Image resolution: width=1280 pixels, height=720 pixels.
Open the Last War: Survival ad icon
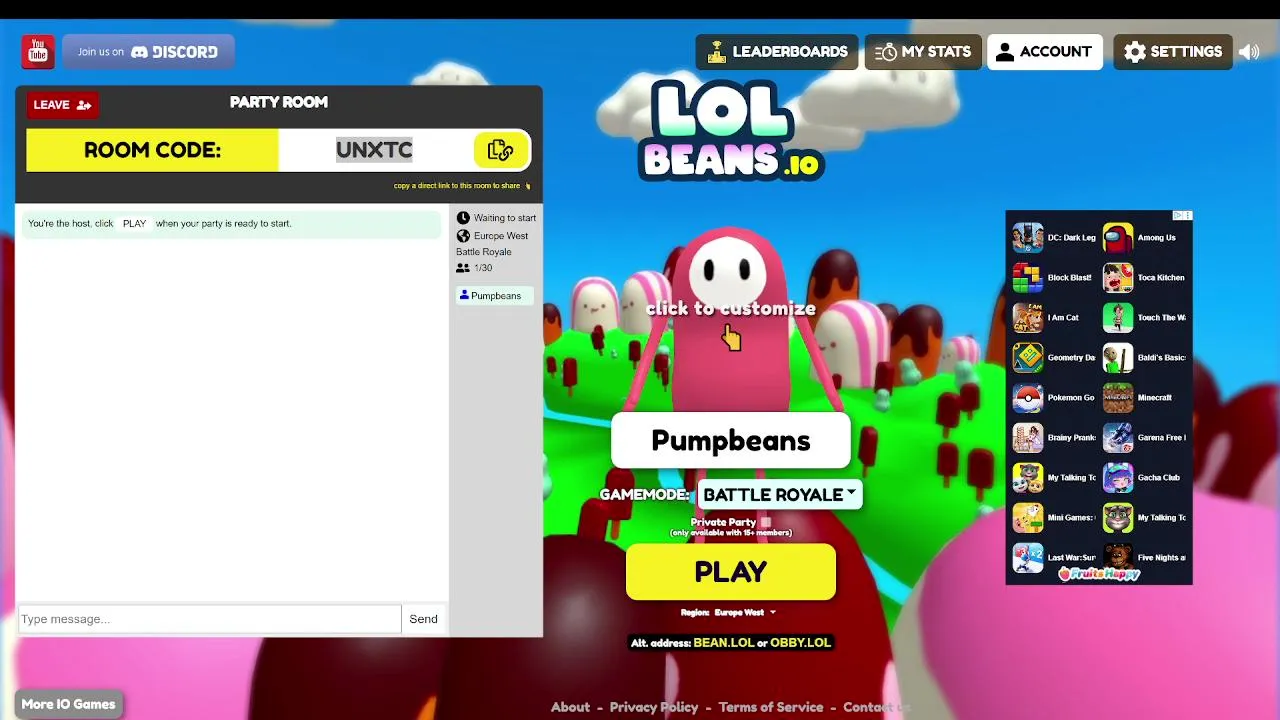(1027, 558)
